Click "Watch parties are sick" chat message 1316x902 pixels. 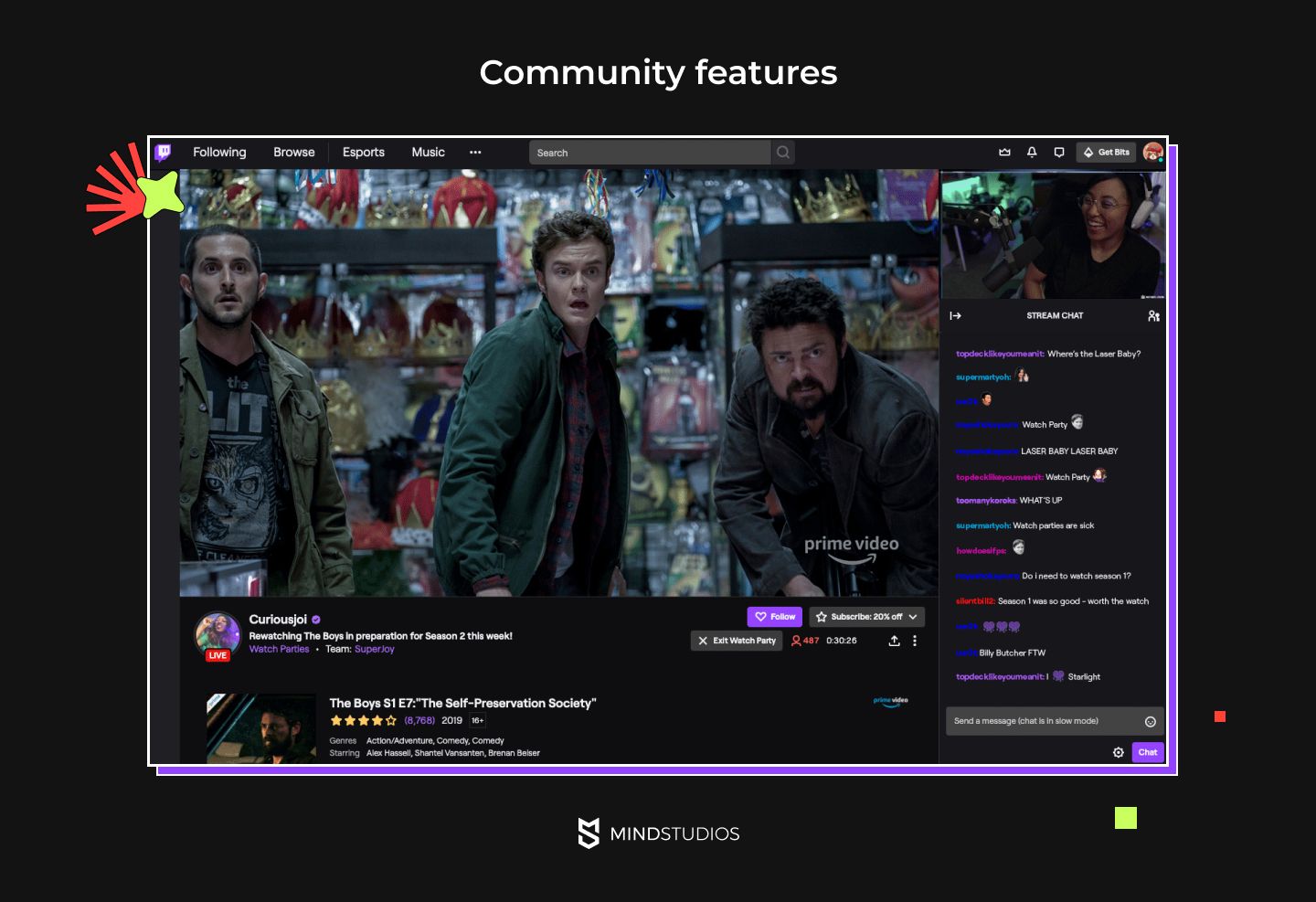[x=1054, y=525]
